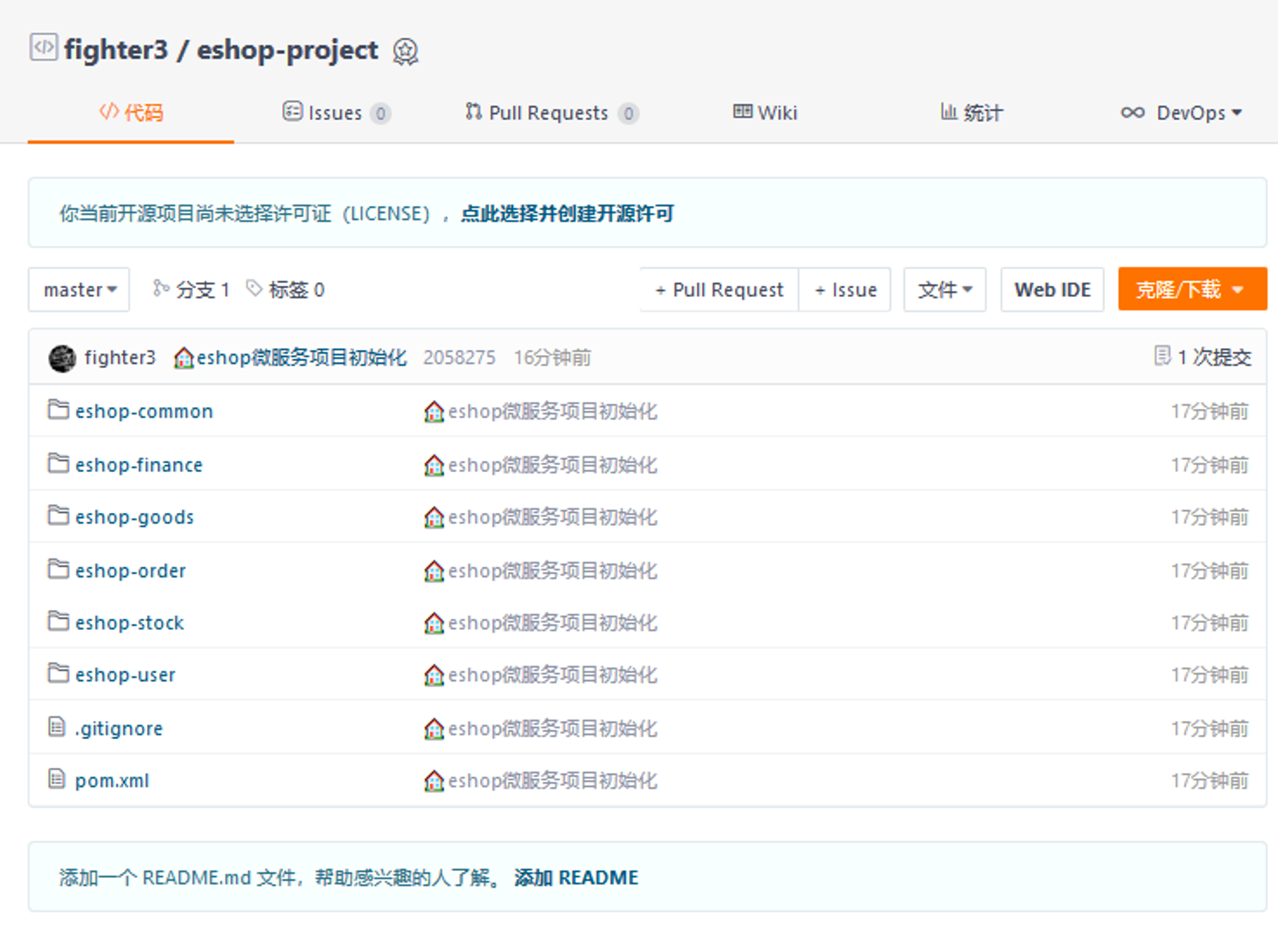
Task: Click the 16分钟前 commit timestamp
Action: point(553,357)
